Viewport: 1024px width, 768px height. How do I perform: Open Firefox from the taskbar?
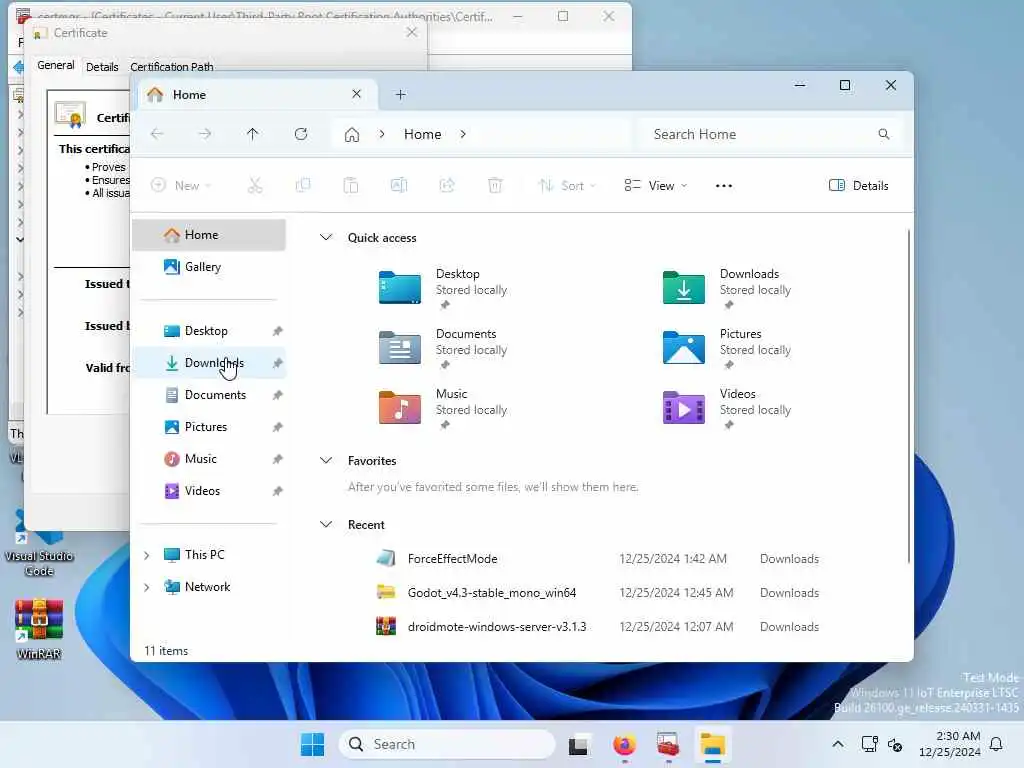click(624, 744)
